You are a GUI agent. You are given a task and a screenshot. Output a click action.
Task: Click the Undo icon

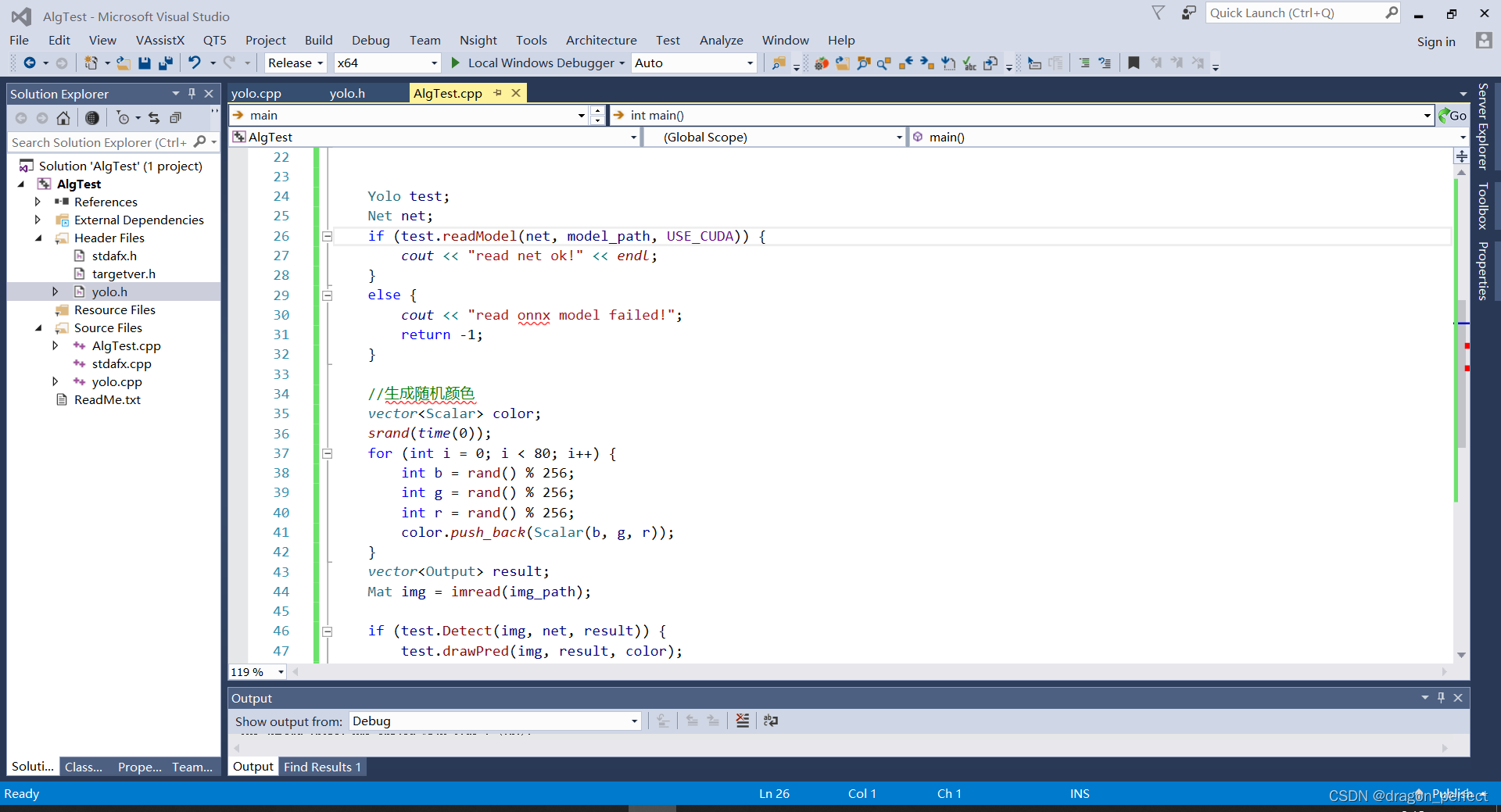[x=195, y=63]
